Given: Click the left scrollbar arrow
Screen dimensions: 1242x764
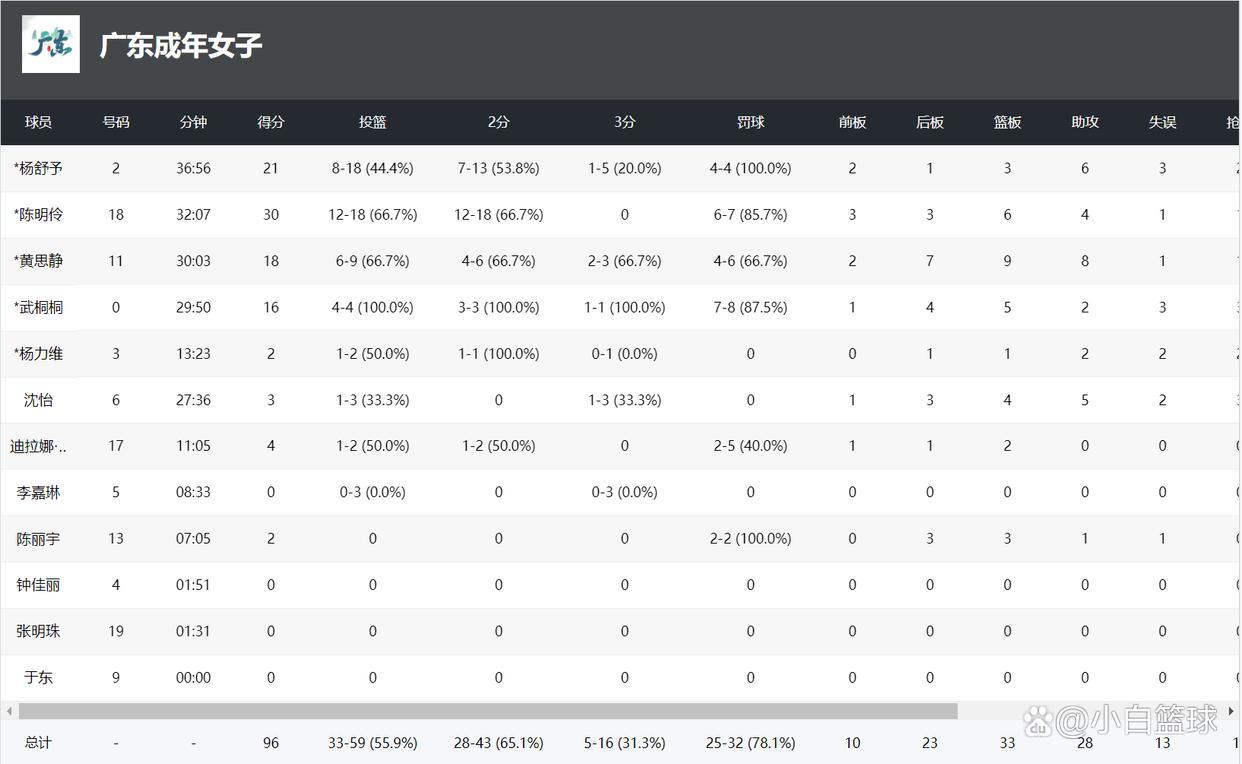Looking at the screenshot, I should click(9, 711).
